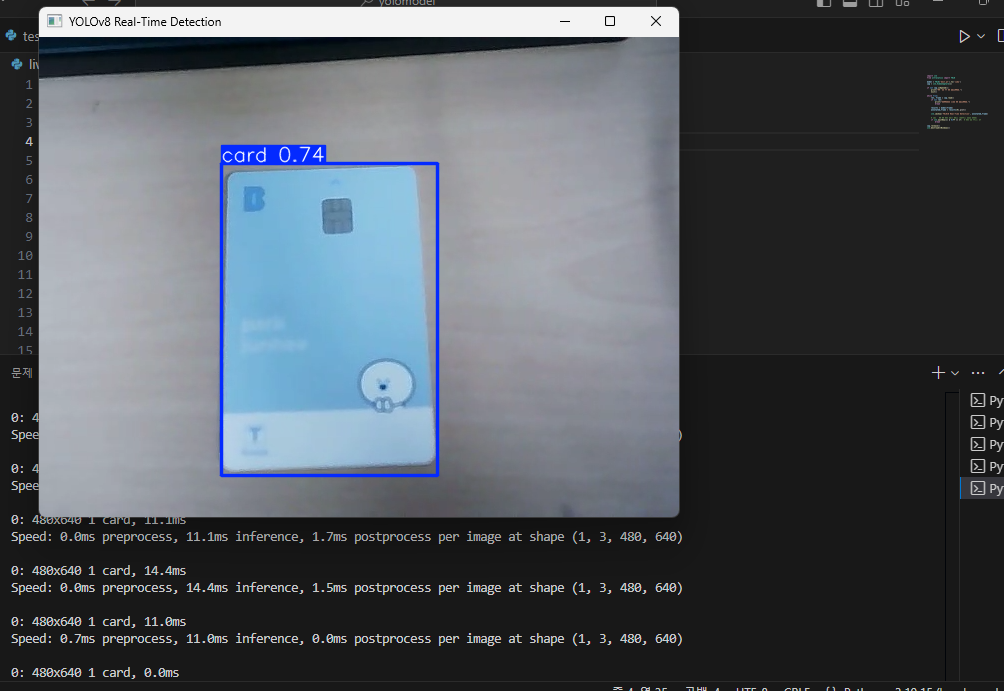The width and height of the screenshot is (1004, 691).
Task: Maximize panel size using the chevron
Action: 1000,372
